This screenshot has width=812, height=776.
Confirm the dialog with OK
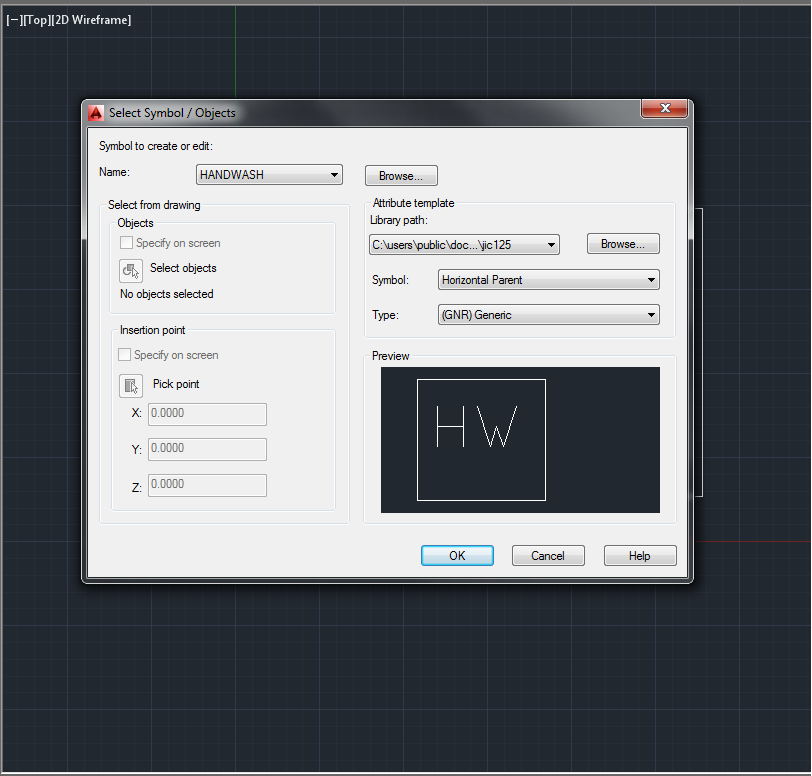pyautogui.click(x=457, y=555)
